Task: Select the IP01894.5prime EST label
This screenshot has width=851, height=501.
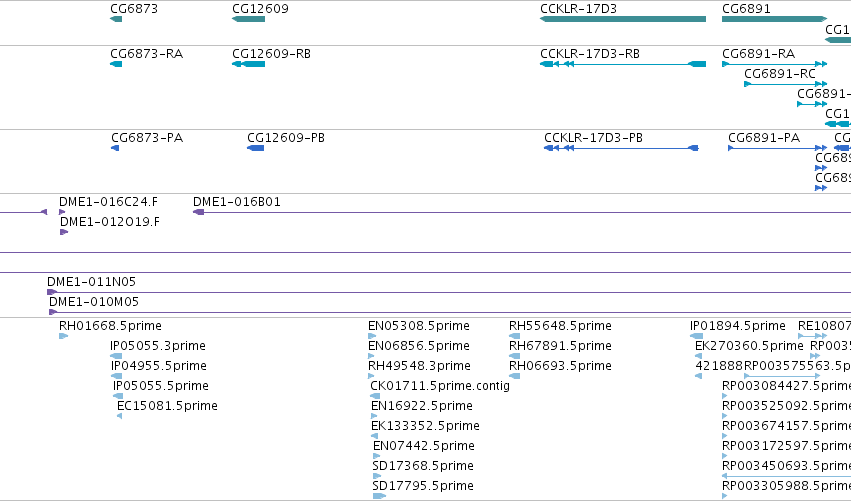Action: coord(738,326)
